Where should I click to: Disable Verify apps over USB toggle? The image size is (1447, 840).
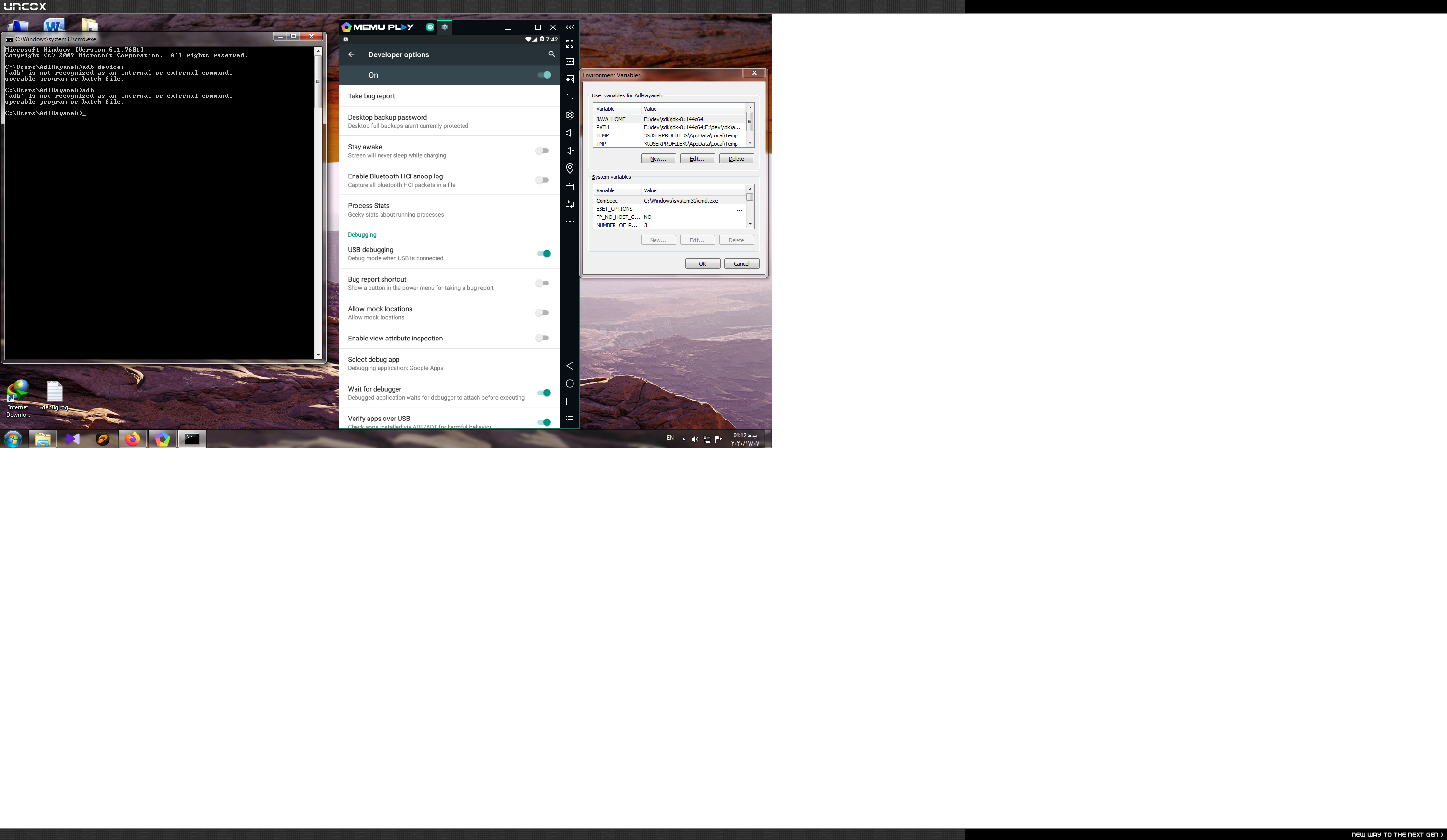pos(544,422)
